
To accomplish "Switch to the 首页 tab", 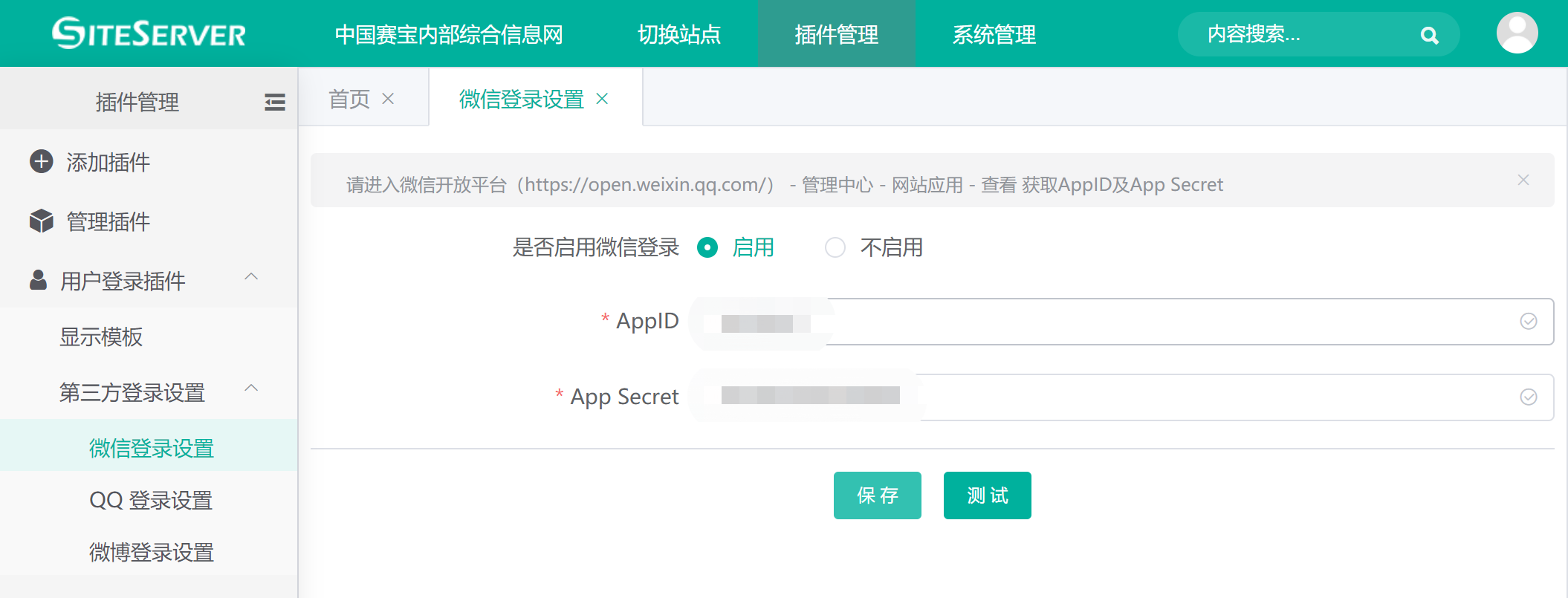I will click(x=349, y=99).
